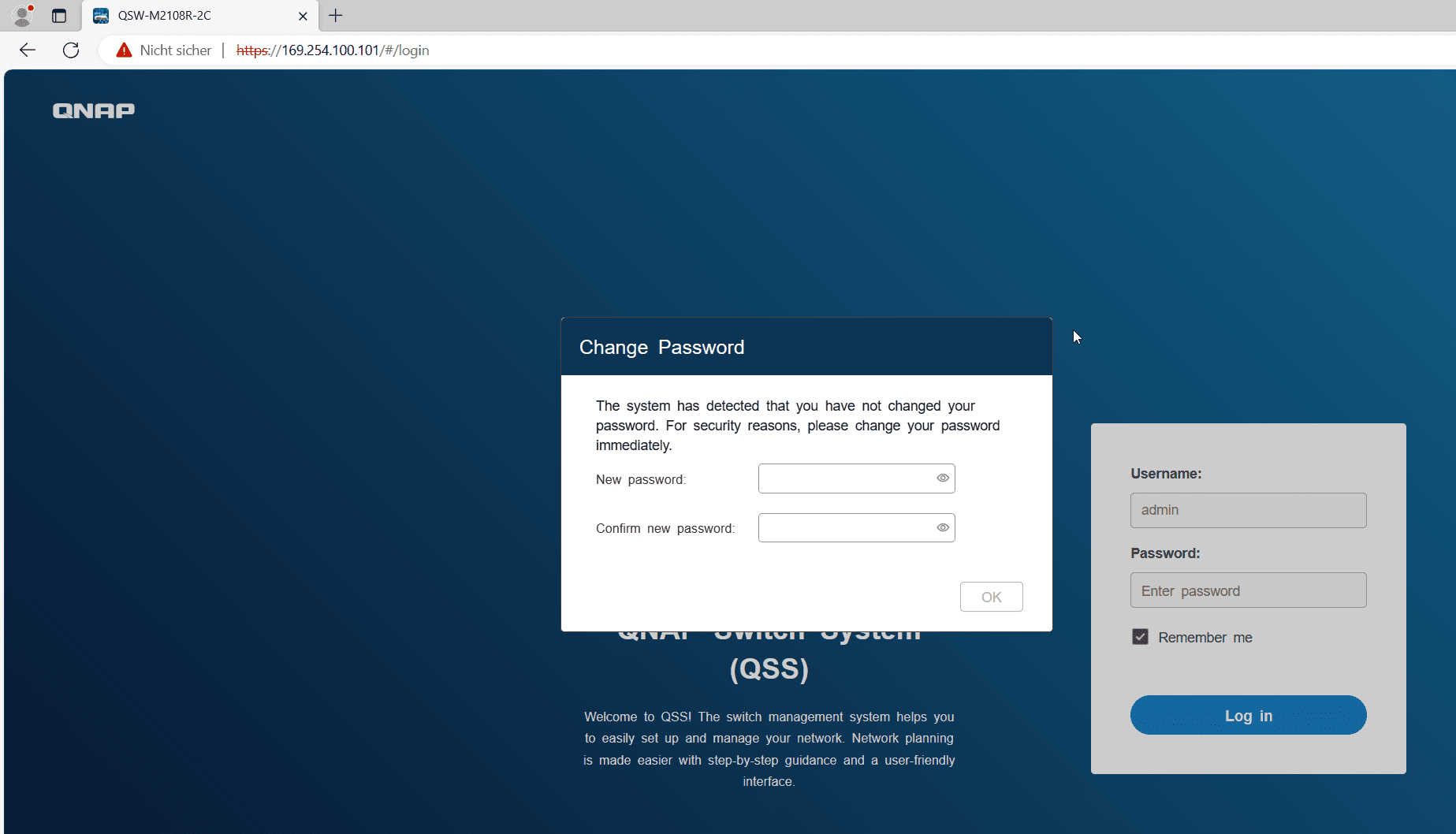The width and height of the screenshot is (1456, 834).
Task: Show the new password via its eye icon
Action: click(x=943, y=478)
